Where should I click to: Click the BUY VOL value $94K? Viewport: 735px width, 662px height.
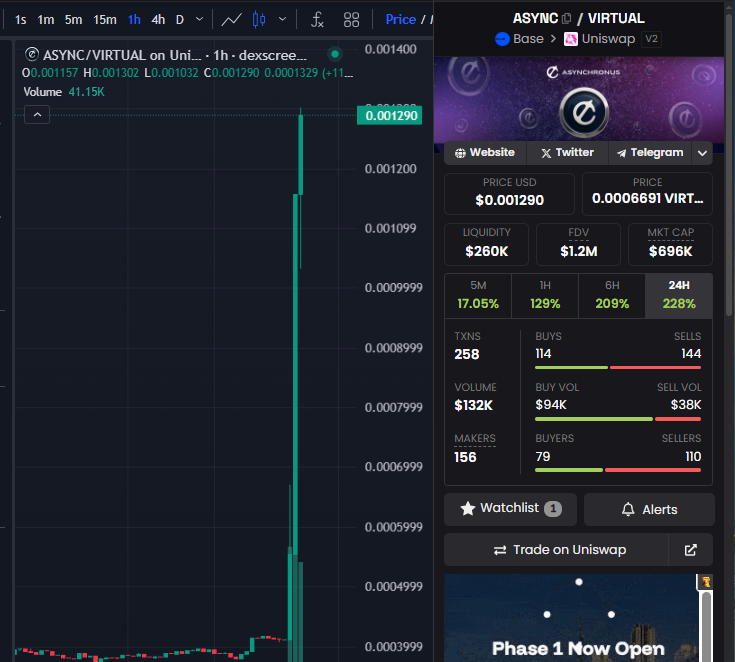click(551, 405)
